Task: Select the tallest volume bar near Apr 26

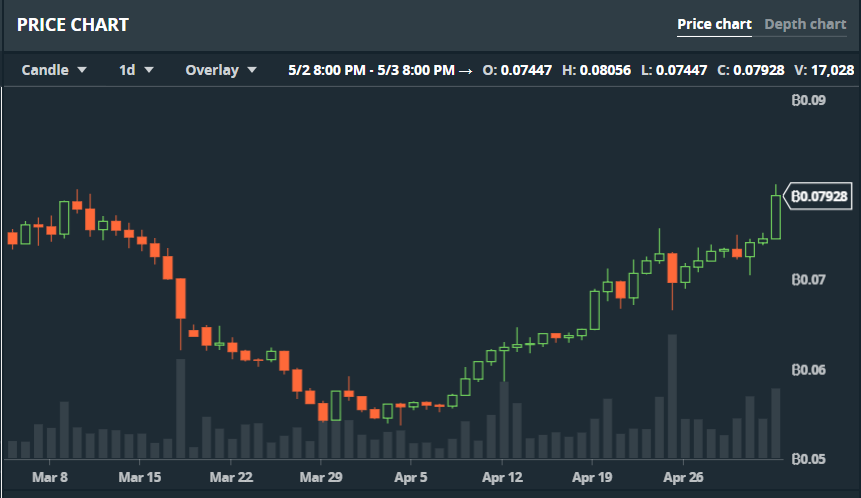Action: 672,396
